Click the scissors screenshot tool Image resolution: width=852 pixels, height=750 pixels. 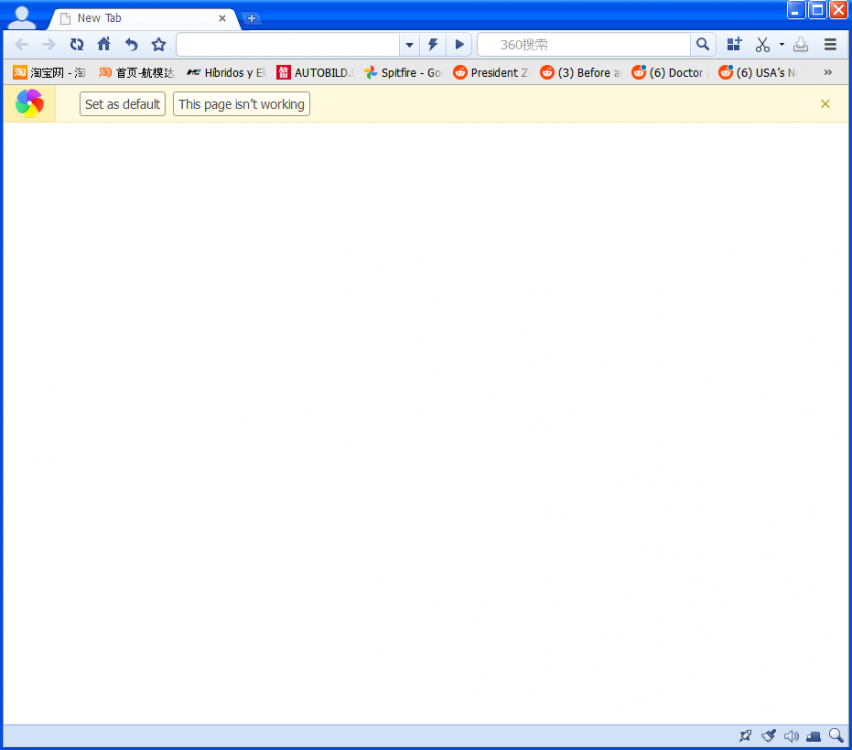(x=763, y=44)
